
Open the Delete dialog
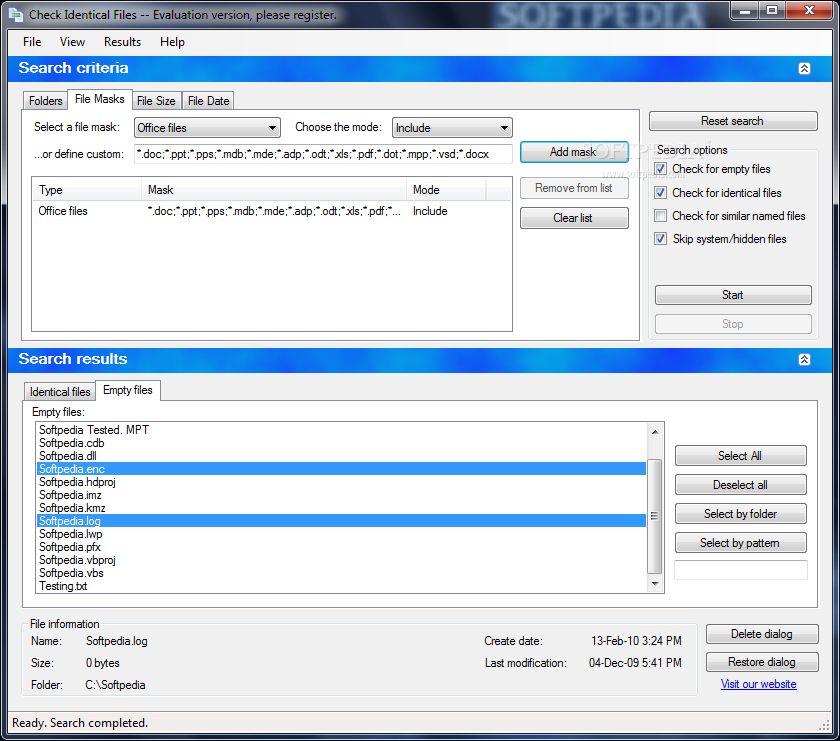point(762,634)
